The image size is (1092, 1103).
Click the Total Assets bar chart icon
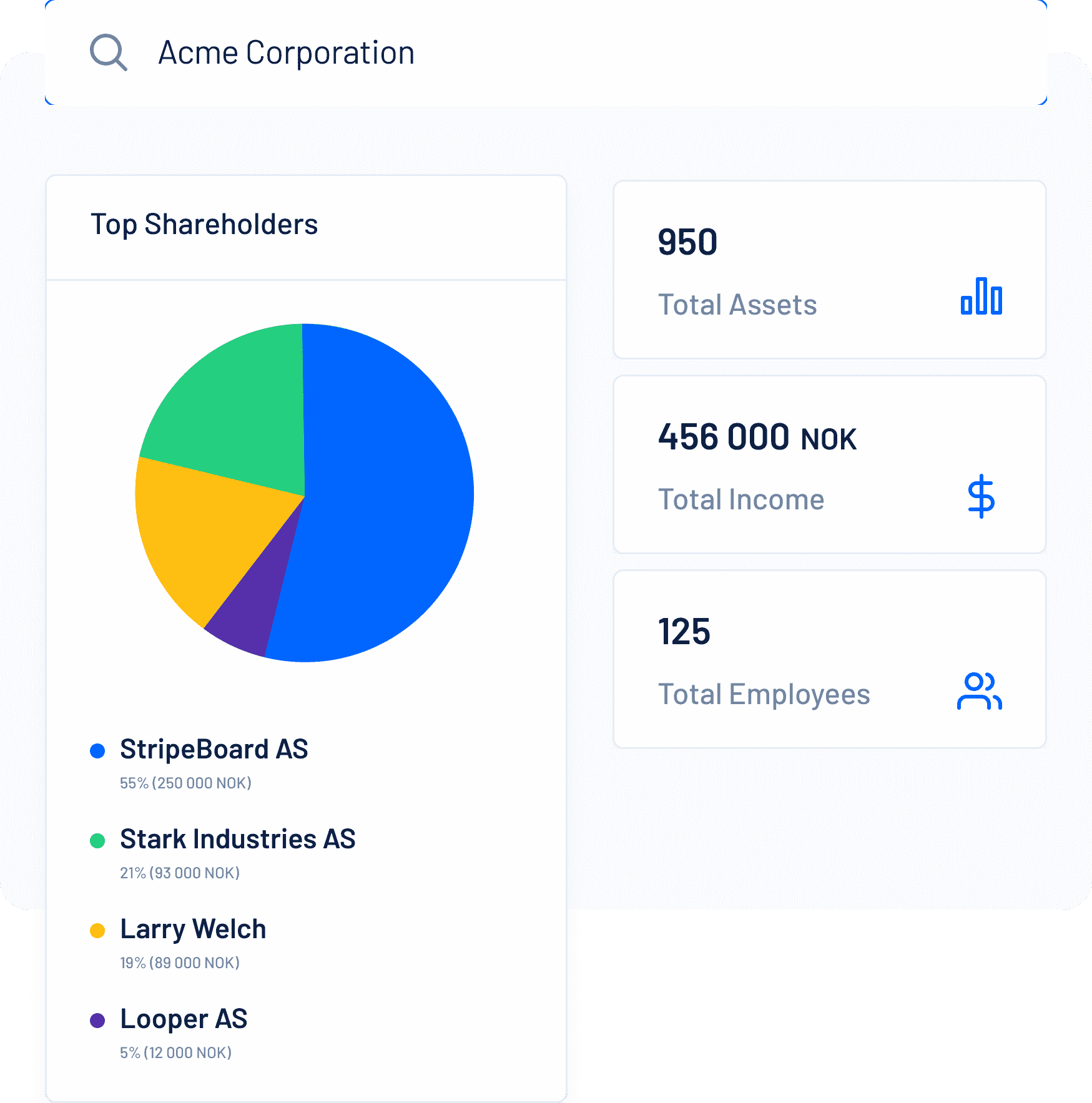coord(981,296)
